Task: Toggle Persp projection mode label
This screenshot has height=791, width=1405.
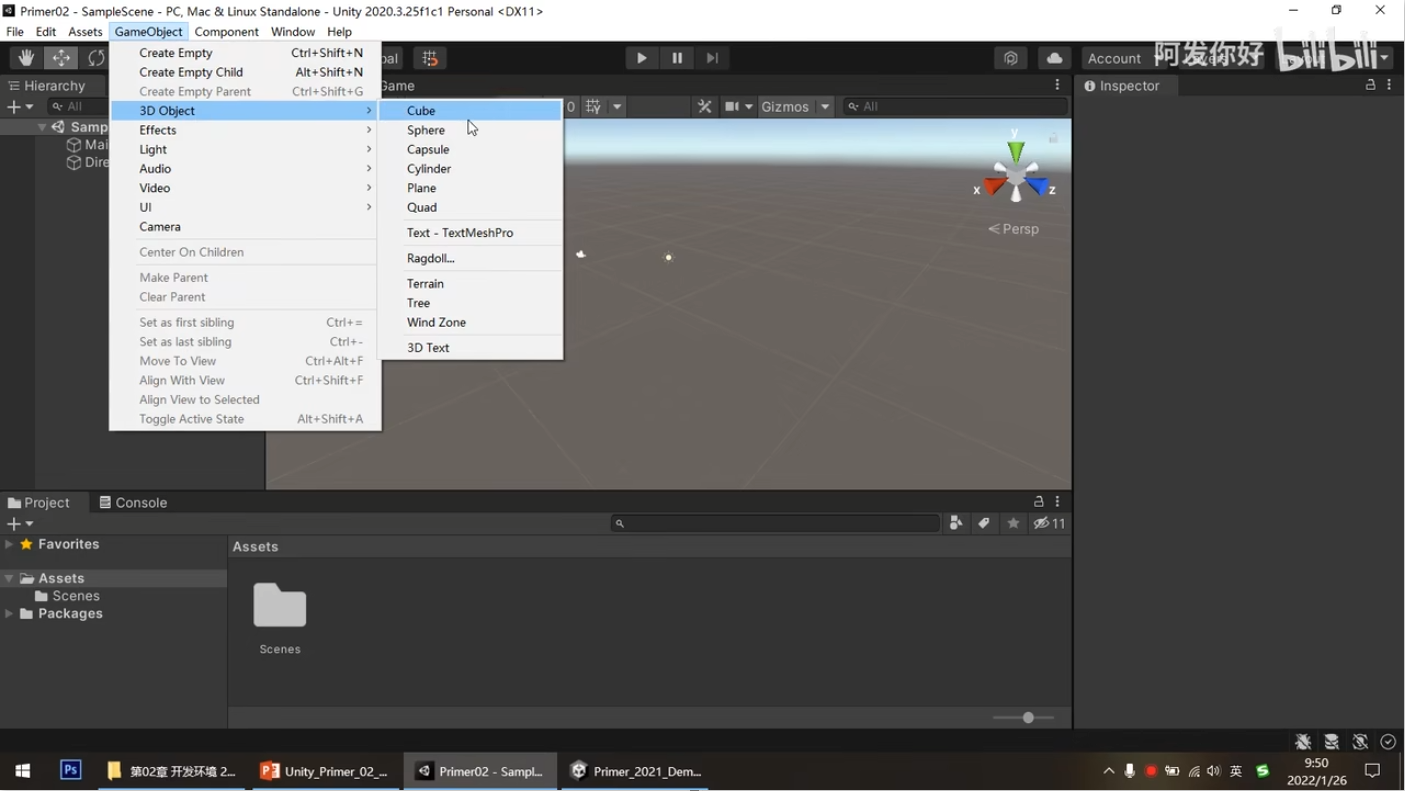Action: 1014,229
